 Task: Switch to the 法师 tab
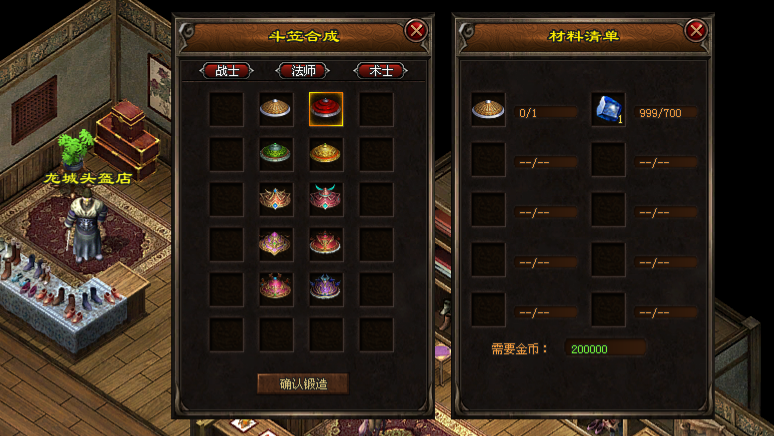pos(303,71)
